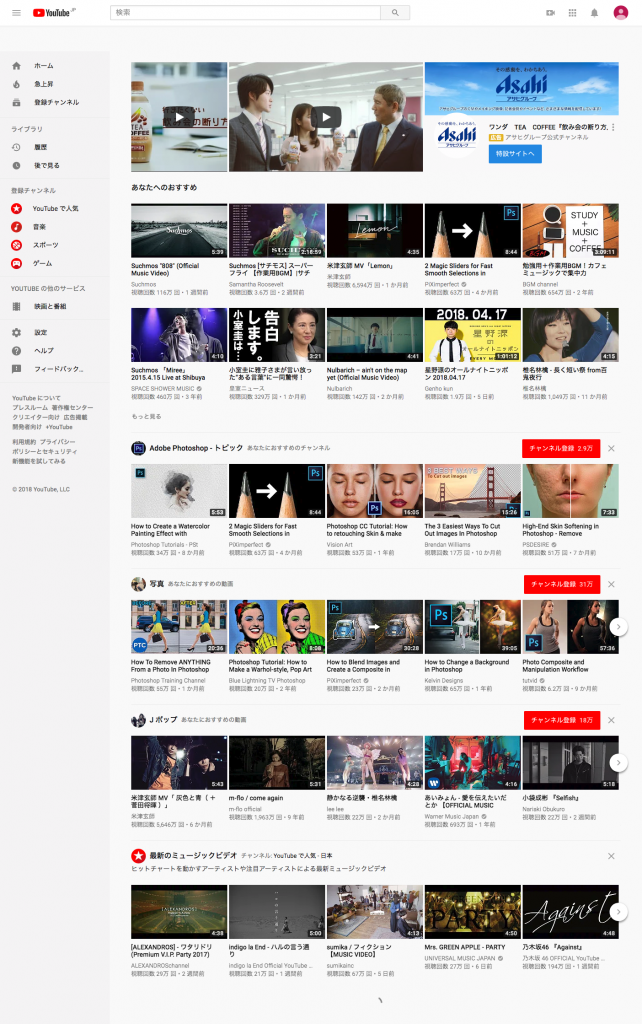The height and width of the screenshot is (1024, 642).
Task: Open 設定 (Settings) in the sidebar
Action: coord(40,332)
